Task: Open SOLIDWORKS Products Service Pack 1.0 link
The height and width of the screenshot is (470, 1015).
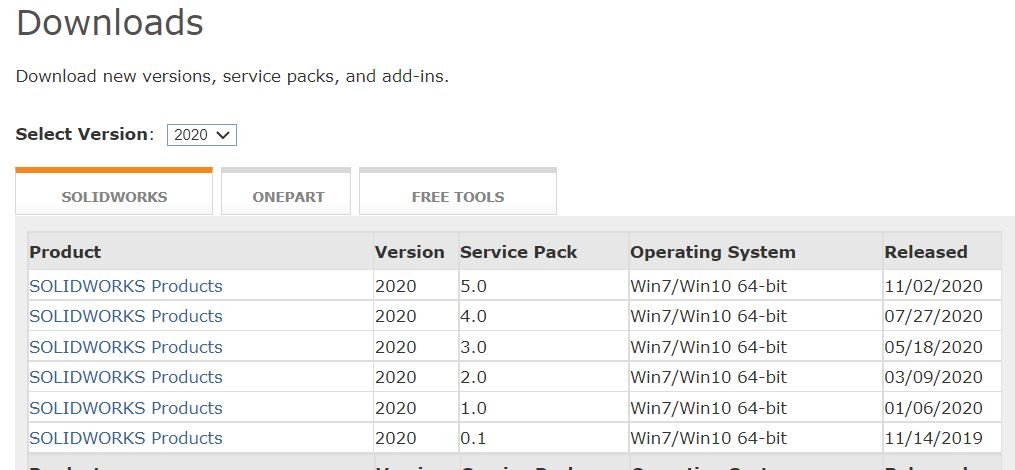Action: coord(126,408)
